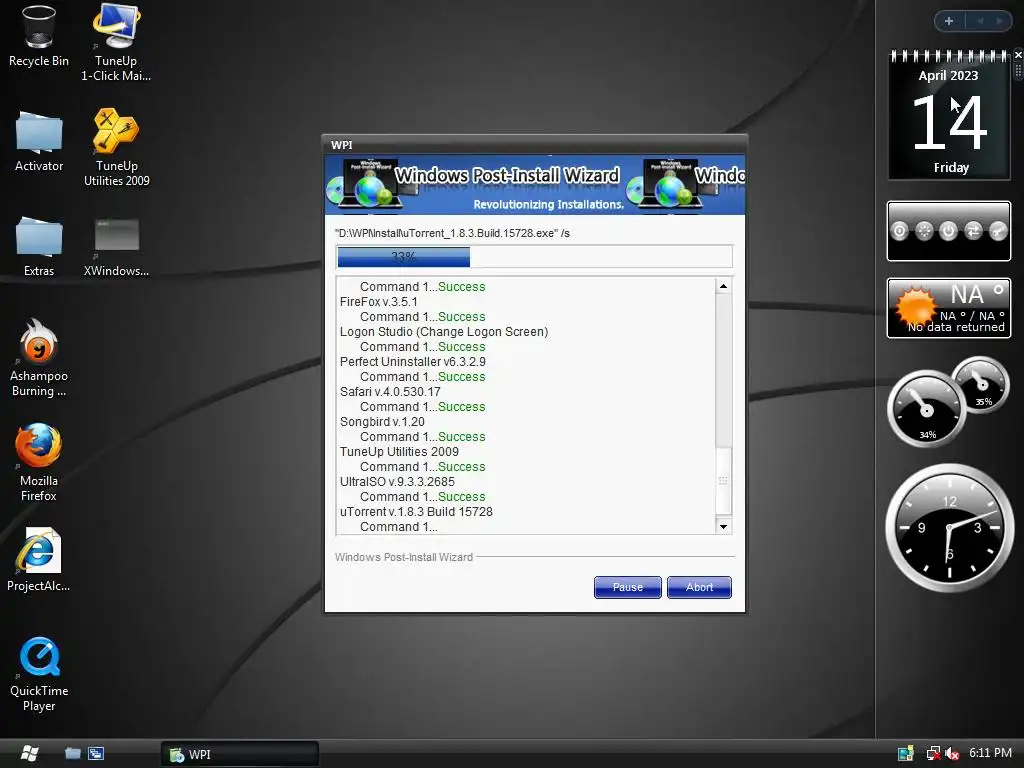Click the 33% installation progress bar

click(x=534, y=257)
